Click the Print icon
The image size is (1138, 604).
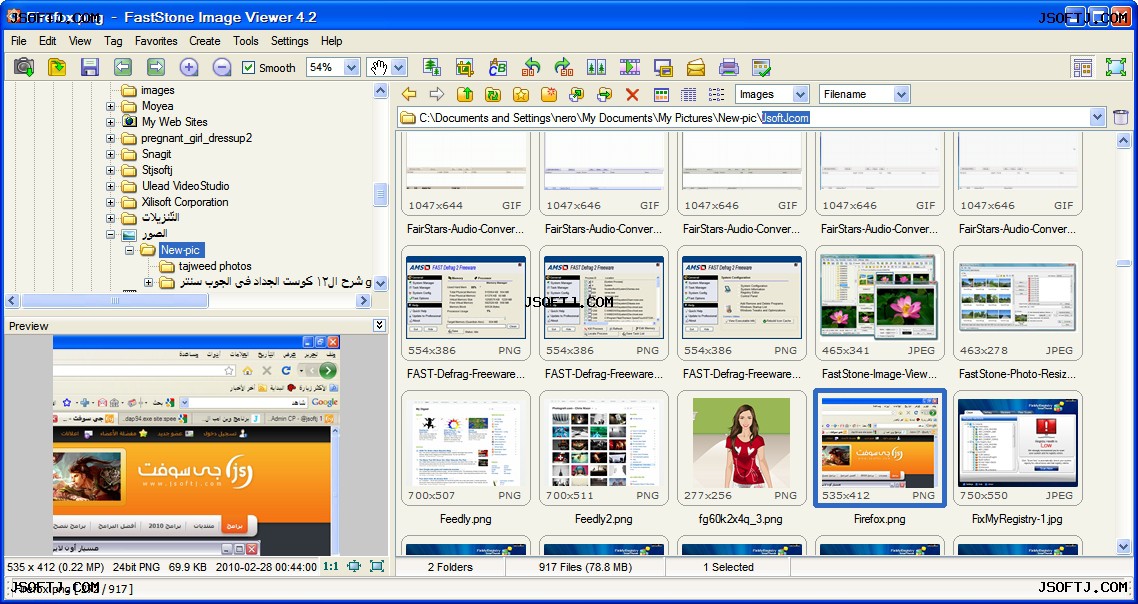coord(729,68)
